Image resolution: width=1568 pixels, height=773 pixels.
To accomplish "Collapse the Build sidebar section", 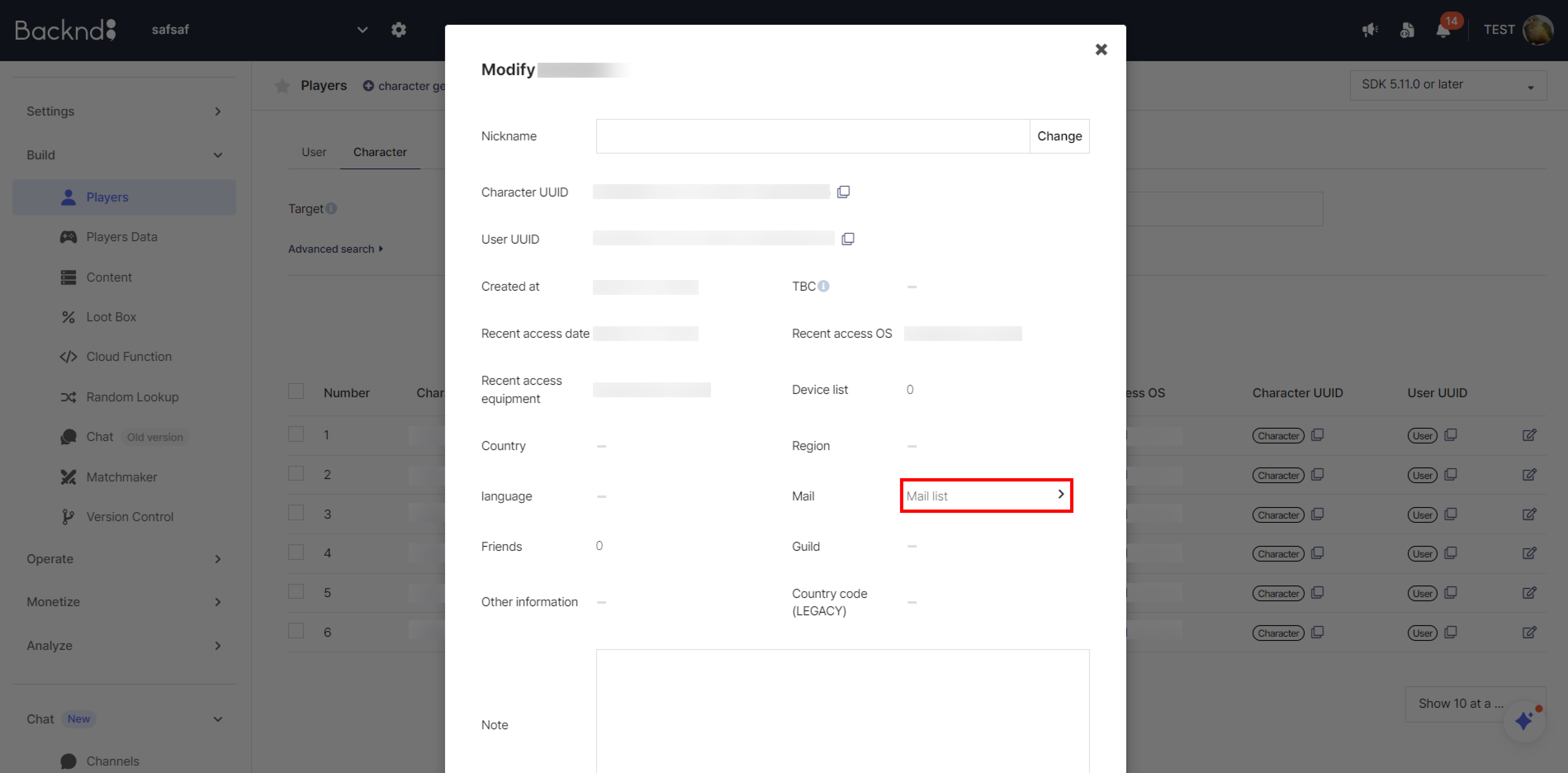I will pos(124,155).
